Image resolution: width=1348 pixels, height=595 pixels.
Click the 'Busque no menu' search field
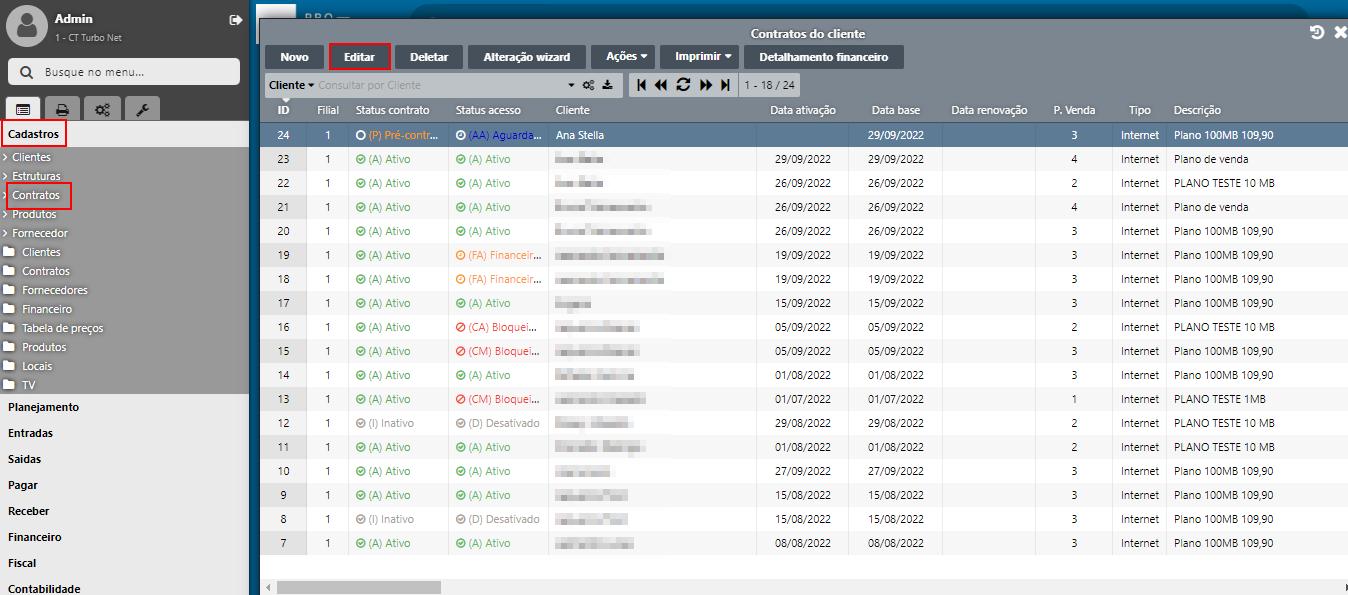(124, 72)
